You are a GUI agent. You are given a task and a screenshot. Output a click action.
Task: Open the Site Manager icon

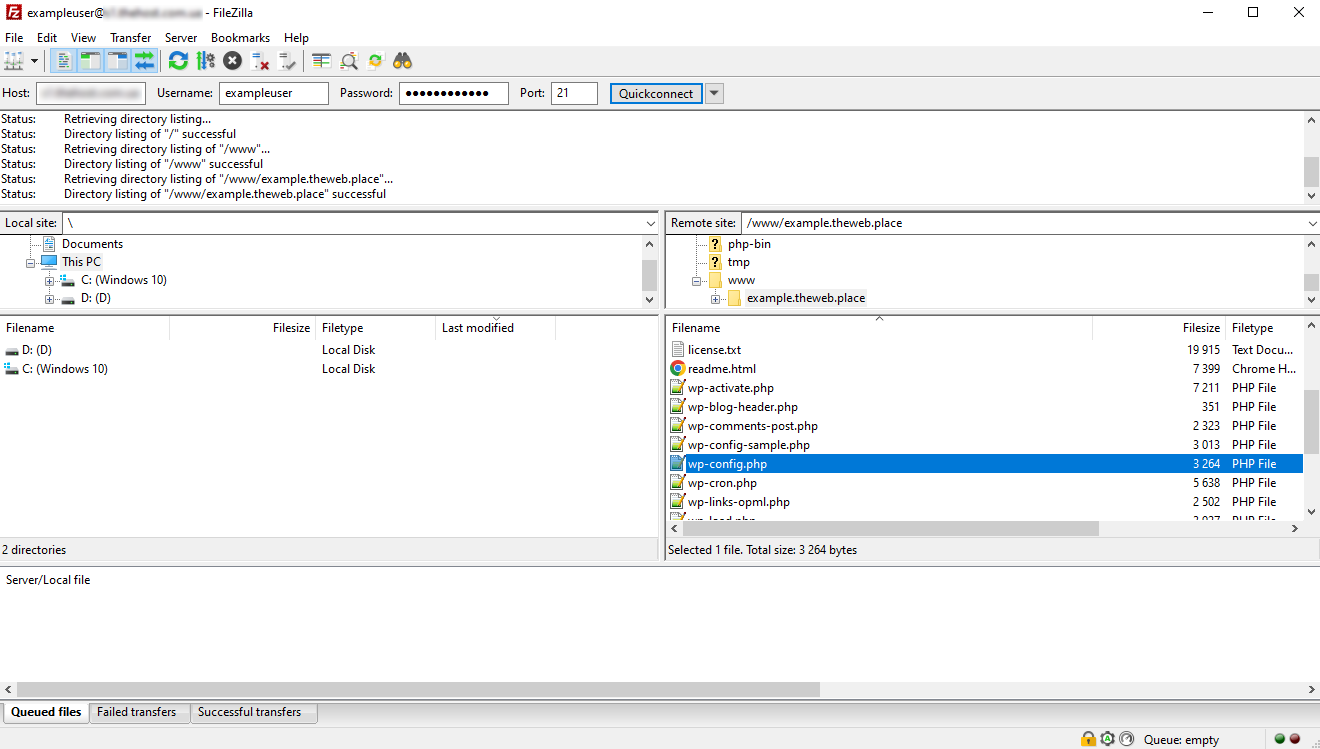[x=13, y=61]
